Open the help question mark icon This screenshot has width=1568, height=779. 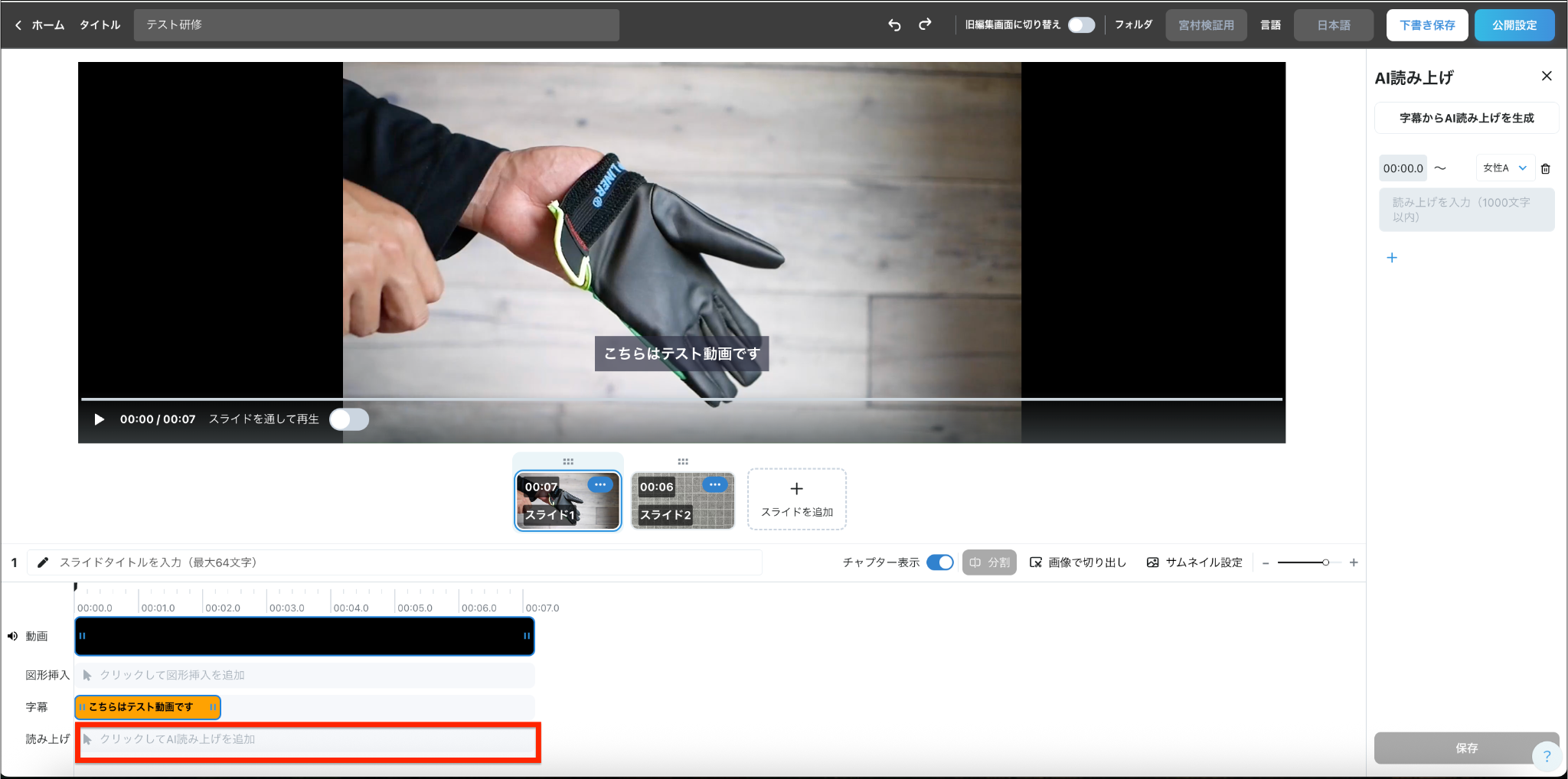tap(1547, 756)
